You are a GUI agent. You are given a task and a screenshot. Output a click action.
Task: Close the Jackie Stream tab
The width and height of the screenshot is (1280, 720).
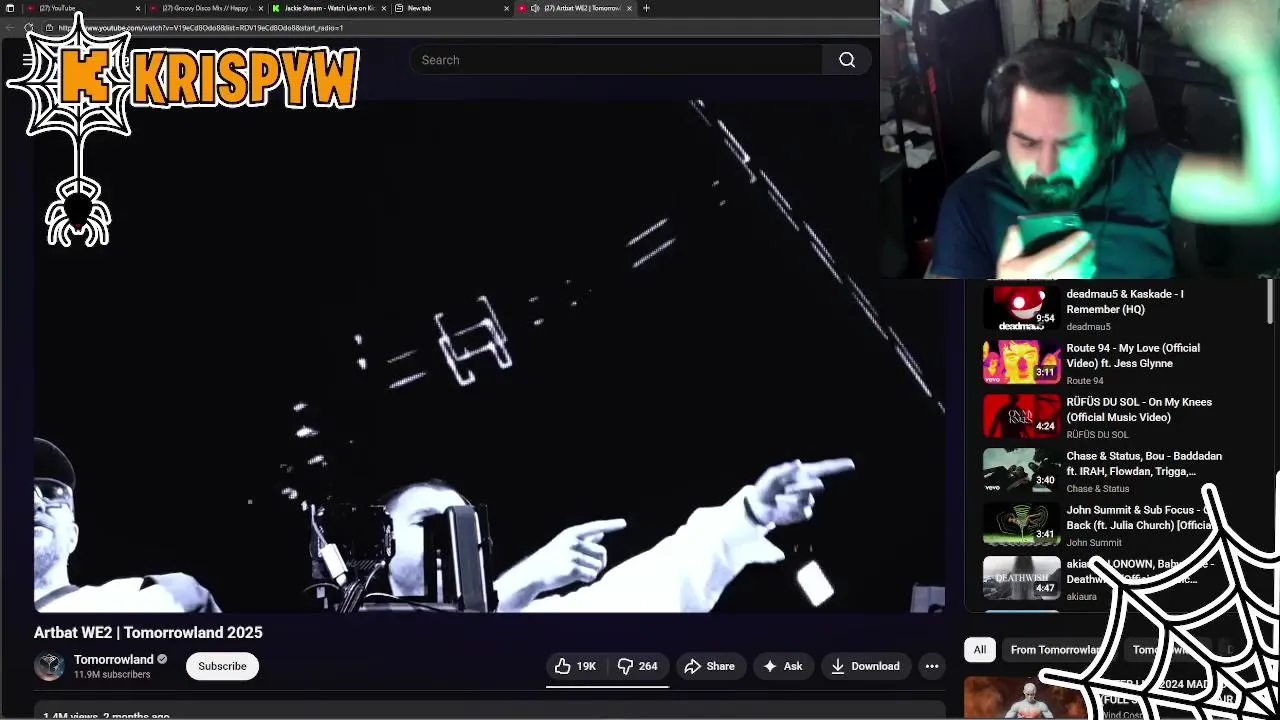383,8
